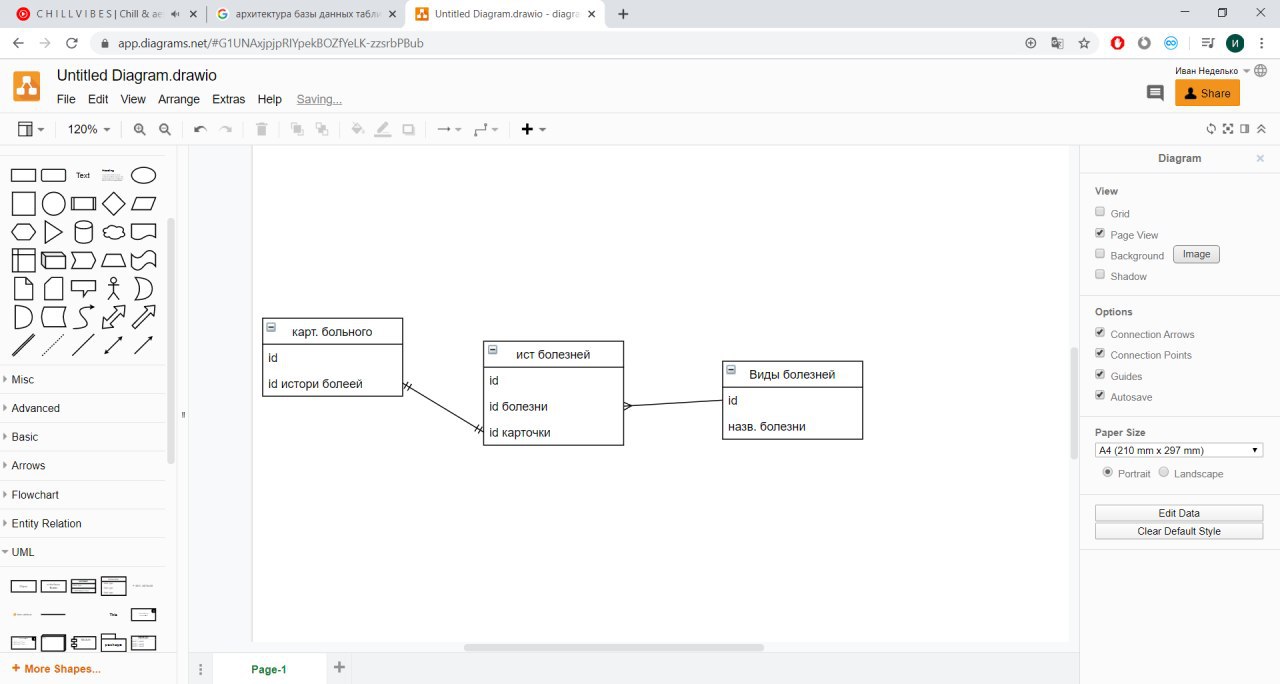Image resolution: width=1280 pixels, height=684 pixels.
Task: Click the draw.io orange logo icon
Action: [27, 86]
